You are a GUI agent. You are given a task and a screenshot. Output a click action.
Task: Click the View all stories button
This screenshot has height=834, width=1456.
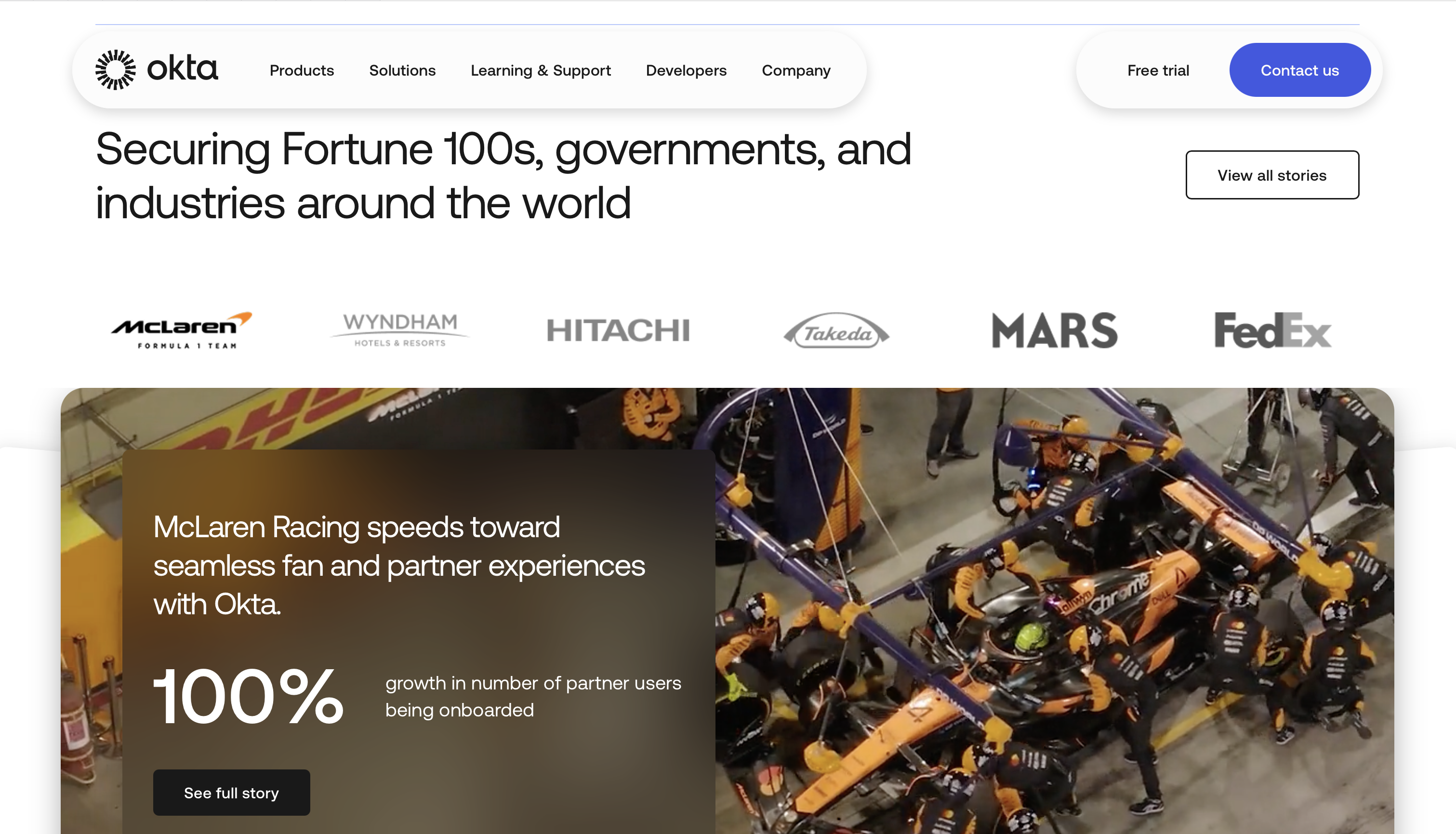(1272, 175)
